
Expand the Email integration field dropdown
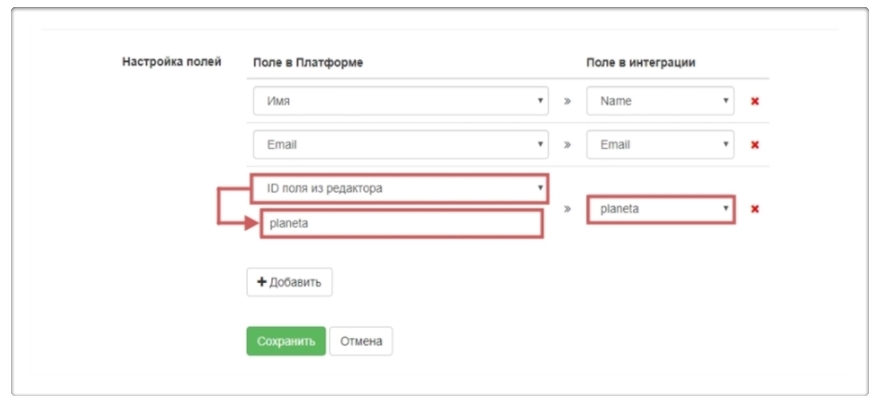660,144
